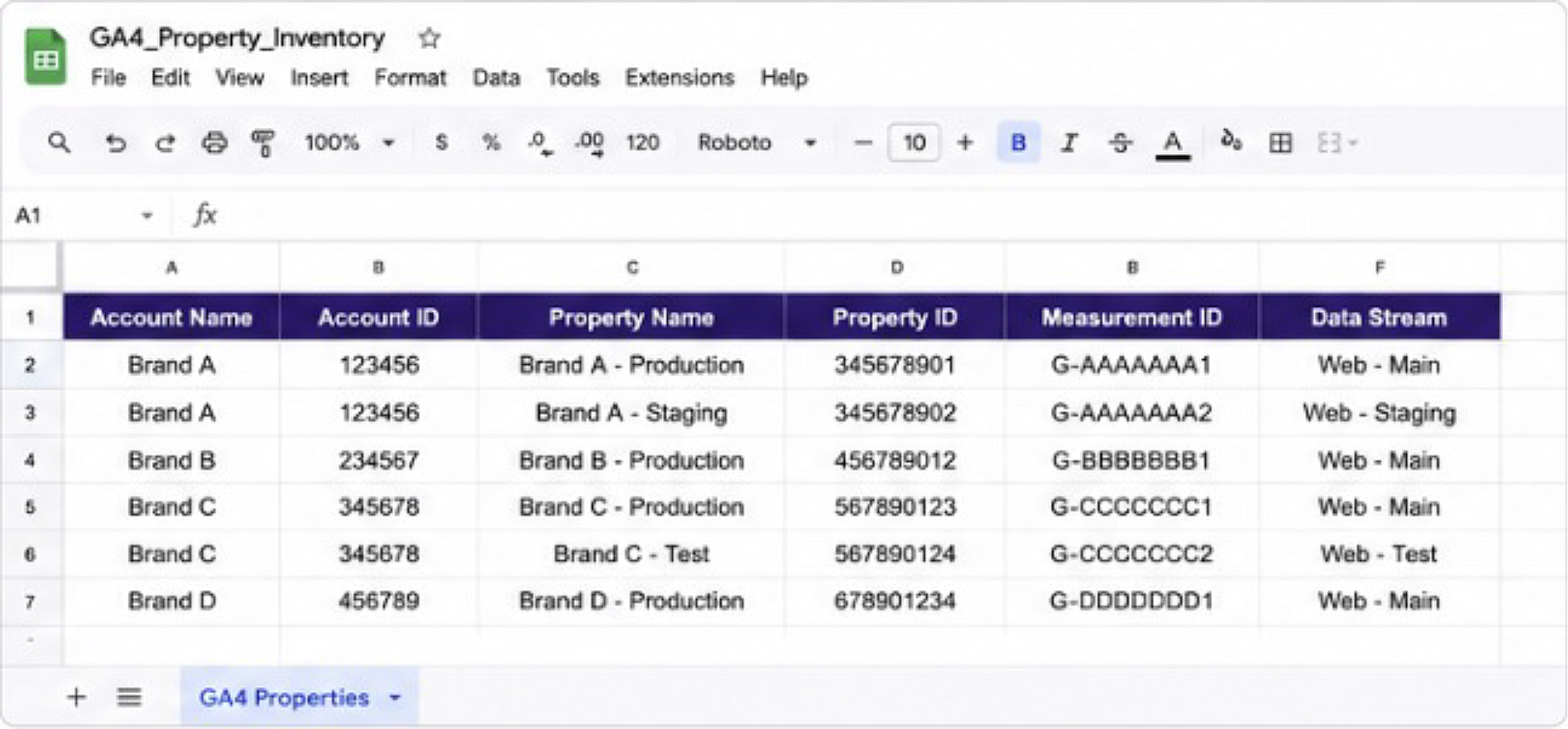Click the Data Stream header cell

[1380, 317]
